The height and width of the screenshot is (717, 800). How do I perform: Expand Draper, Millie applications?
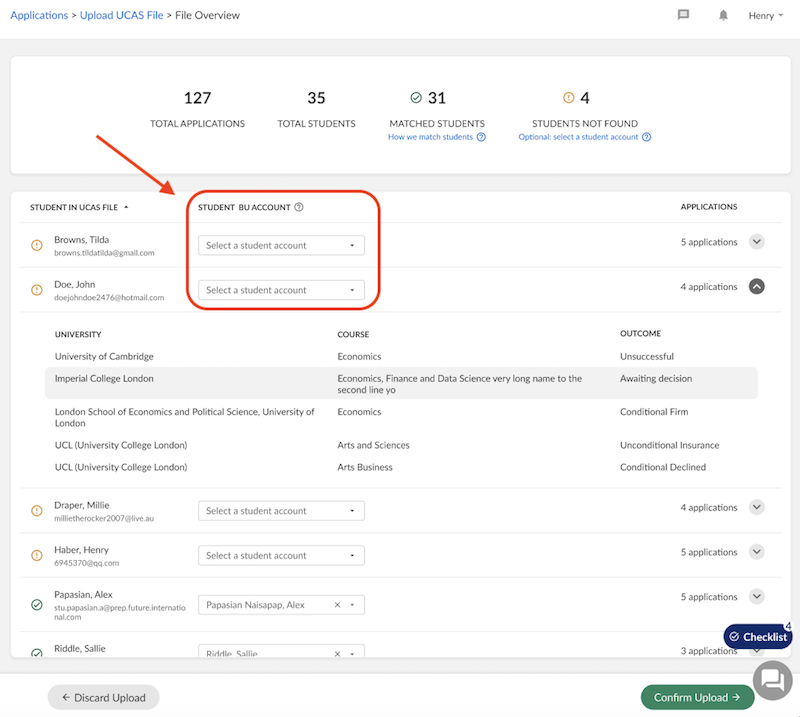pos(757,507)
